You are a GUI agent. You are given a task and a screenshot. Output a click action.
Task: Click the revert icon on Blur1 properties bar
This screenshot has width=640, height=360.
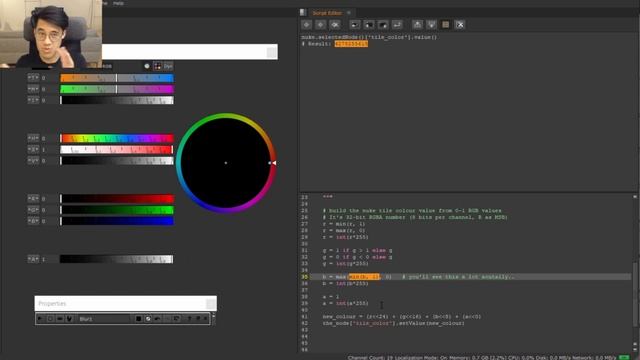pyautogui.click(x=176, y=319)
